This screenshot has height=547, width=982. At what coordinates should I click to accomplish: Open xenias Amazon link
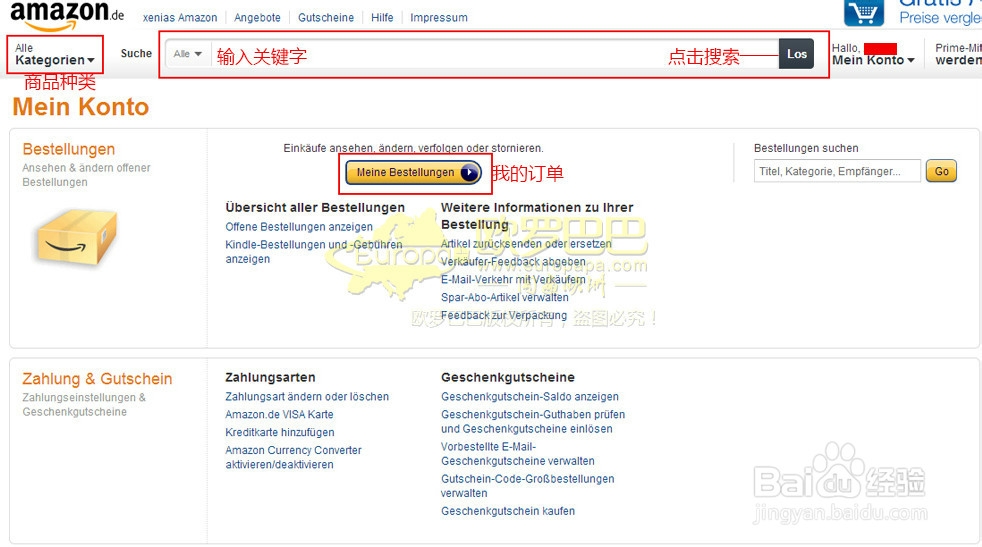pos(180,18)
